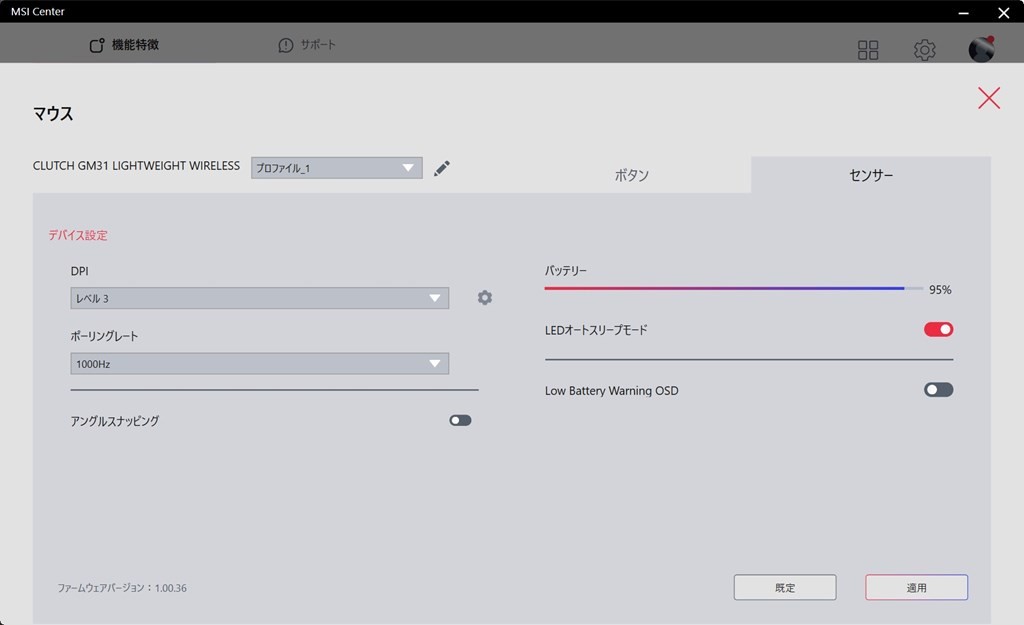
Task: Click the CLUTCH GM31 LIGHTWEIGHT WIRELESS label
Action: [x=136, y=166]
